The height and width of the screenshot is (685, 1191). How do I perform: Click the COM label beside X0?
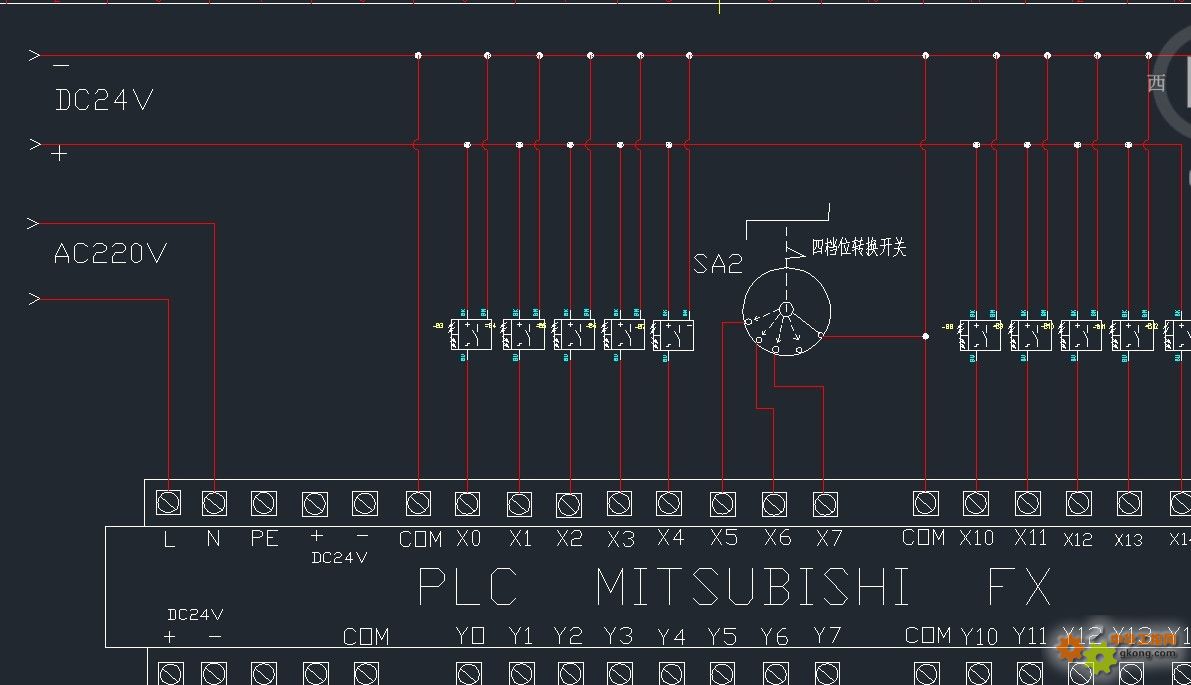click(420, 539)
